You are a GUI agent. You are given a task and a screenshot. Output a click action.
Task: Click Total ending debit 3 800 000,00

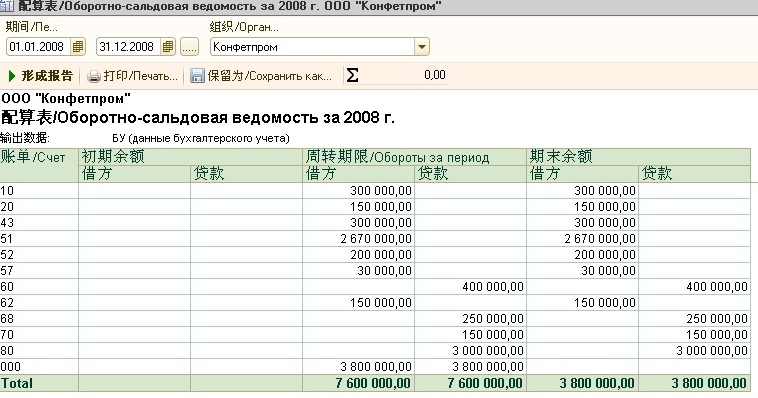598,383
